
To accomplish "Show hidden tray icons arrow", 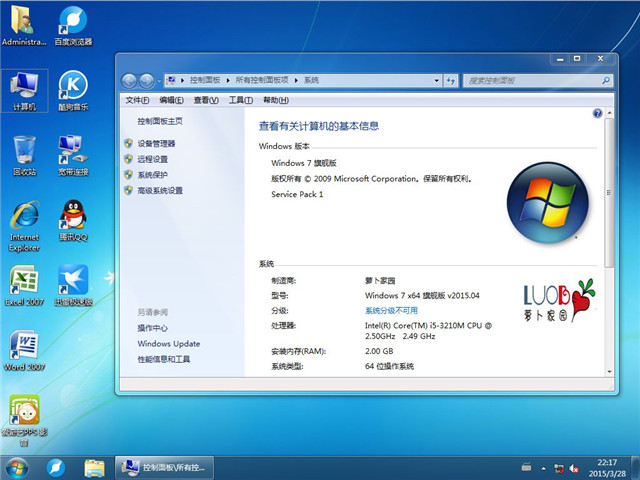I will 544,468.
